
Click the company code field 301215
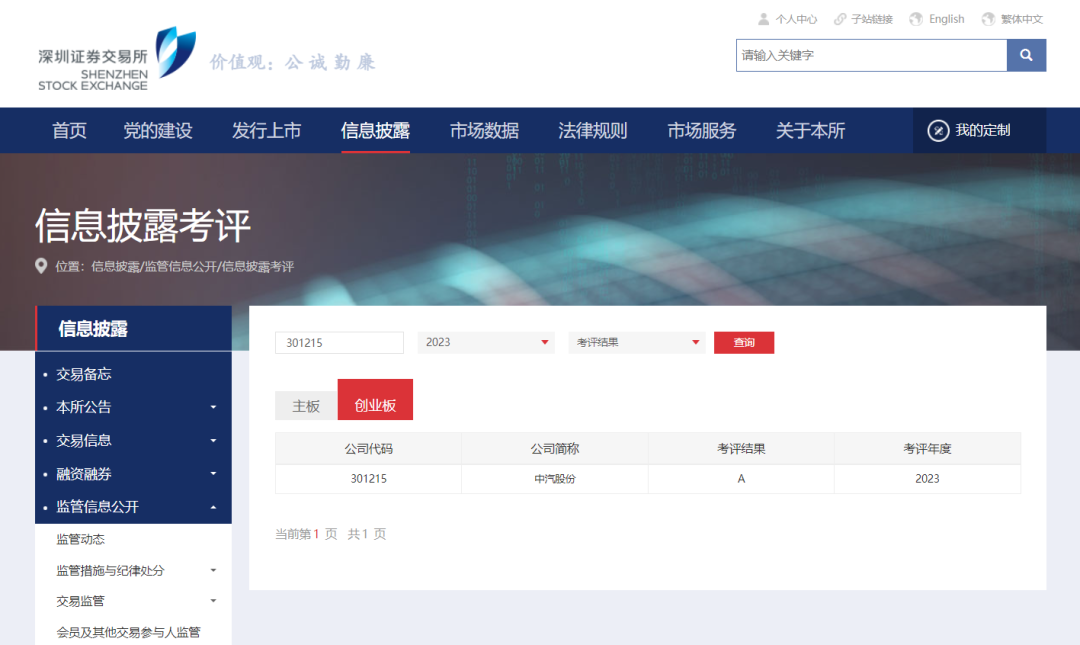point(340,342)
